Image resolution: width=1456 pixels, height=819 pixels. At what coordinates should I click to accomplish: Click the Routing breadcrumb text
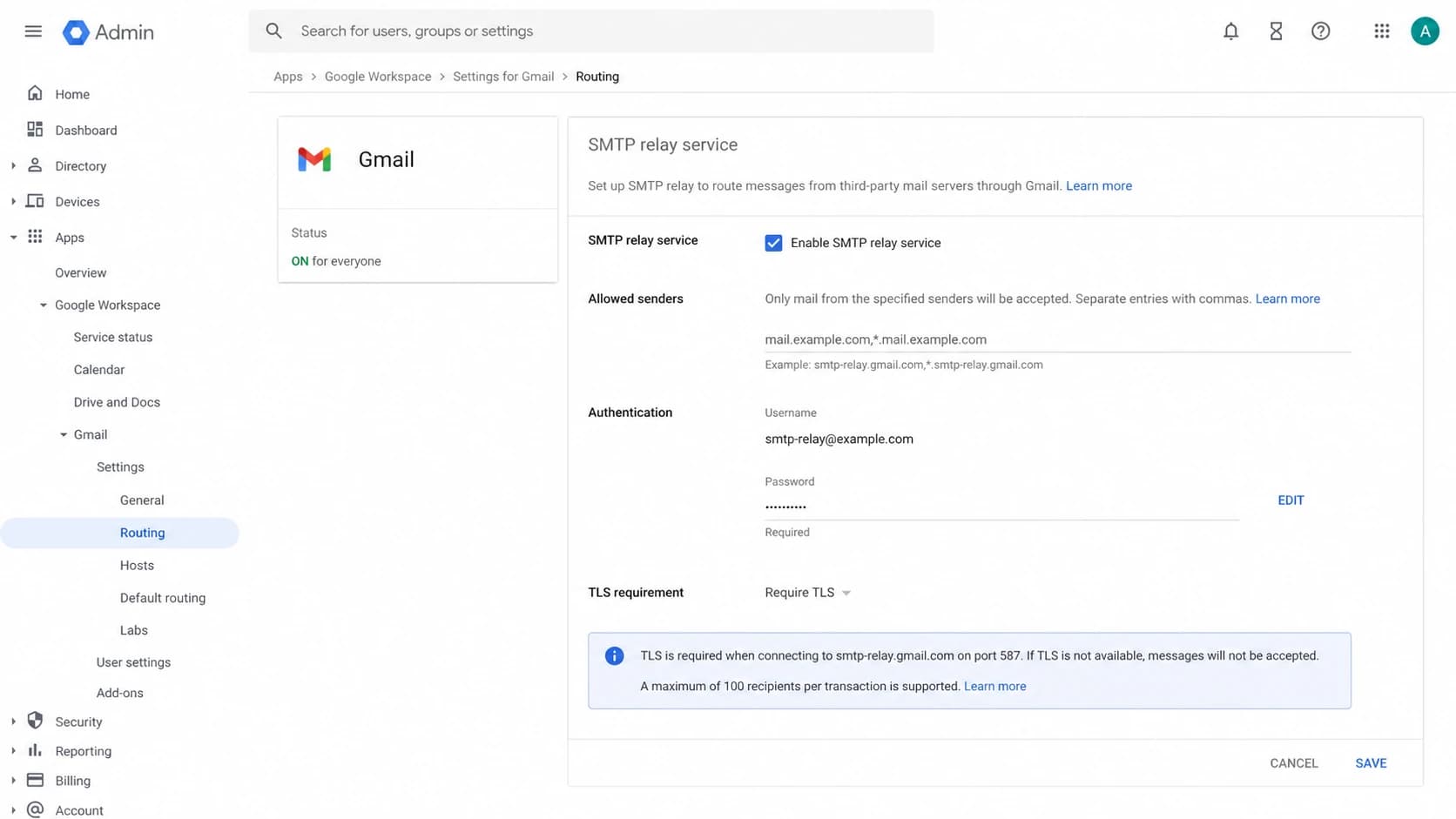[597, 77]
